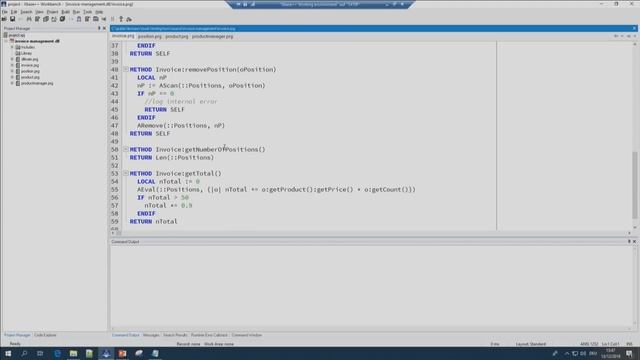Open the notification center in the taskbar
640x360 pixels.
point(629,353)
